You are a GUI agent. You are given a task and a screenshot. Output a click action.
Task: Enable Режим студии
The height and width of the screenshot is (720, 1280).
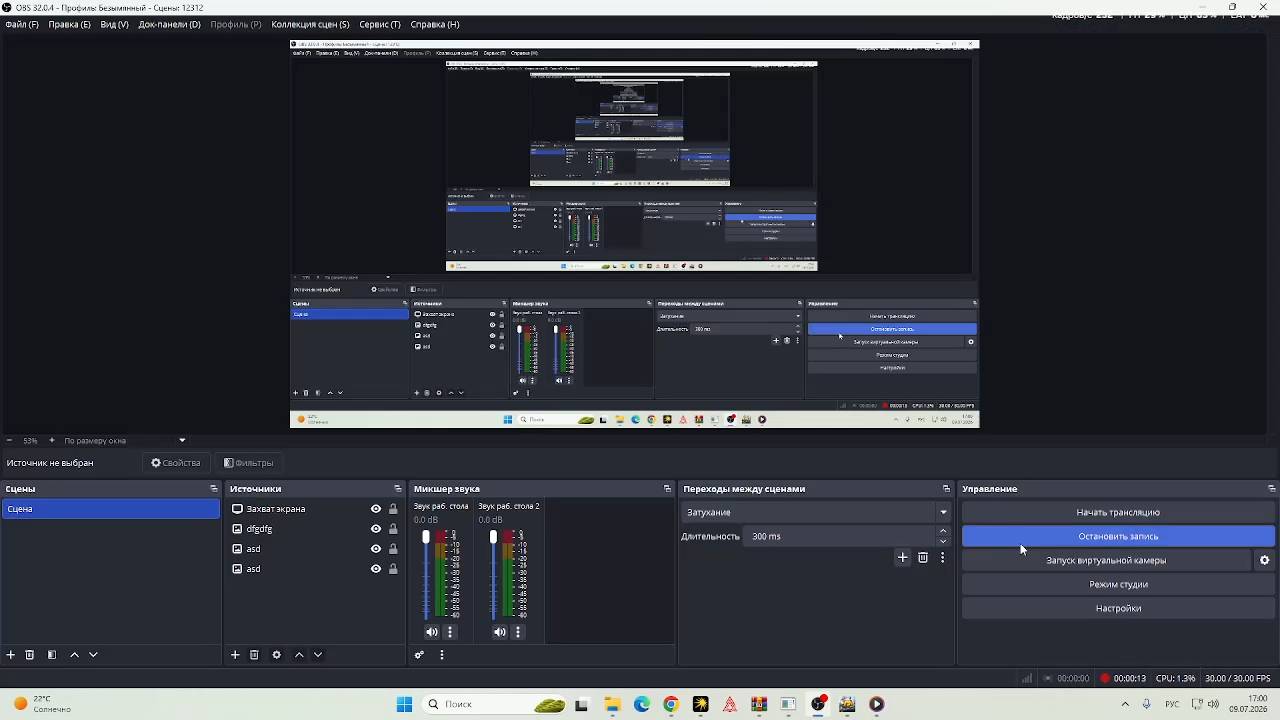pyautogui.click(x=1118, y=584)
